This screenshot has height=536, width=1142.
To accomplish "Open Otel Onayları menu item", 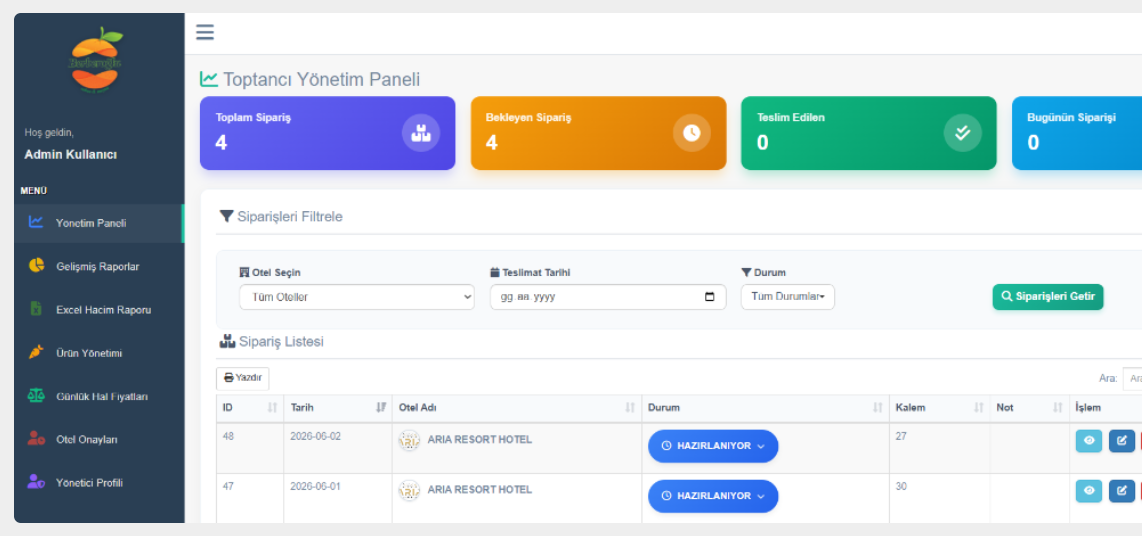I will pyautogui.click(x=99, y=439).
